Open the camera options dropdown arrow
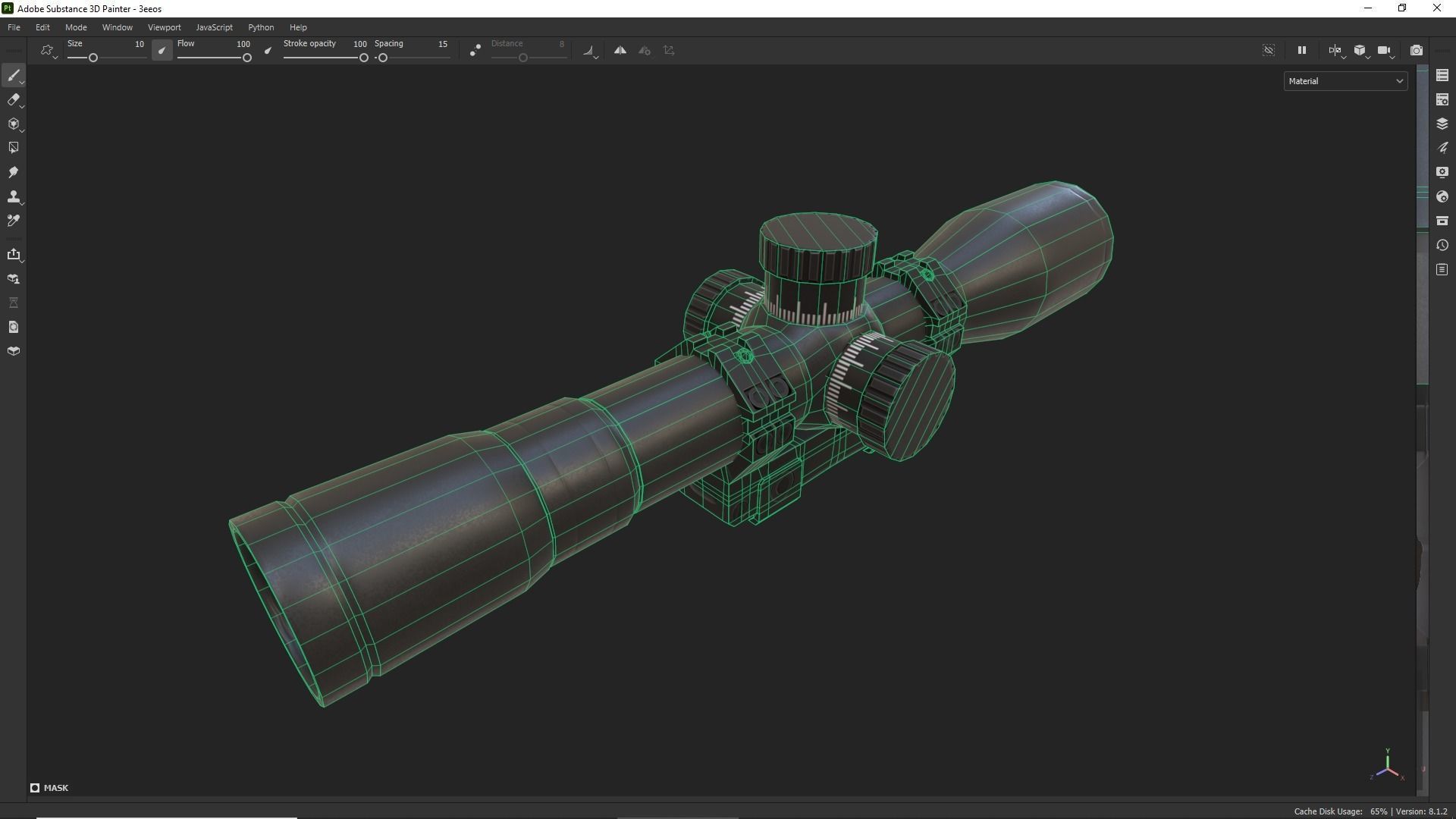This screenshot has width=1456, height=819. click(x=1392, y=57)
